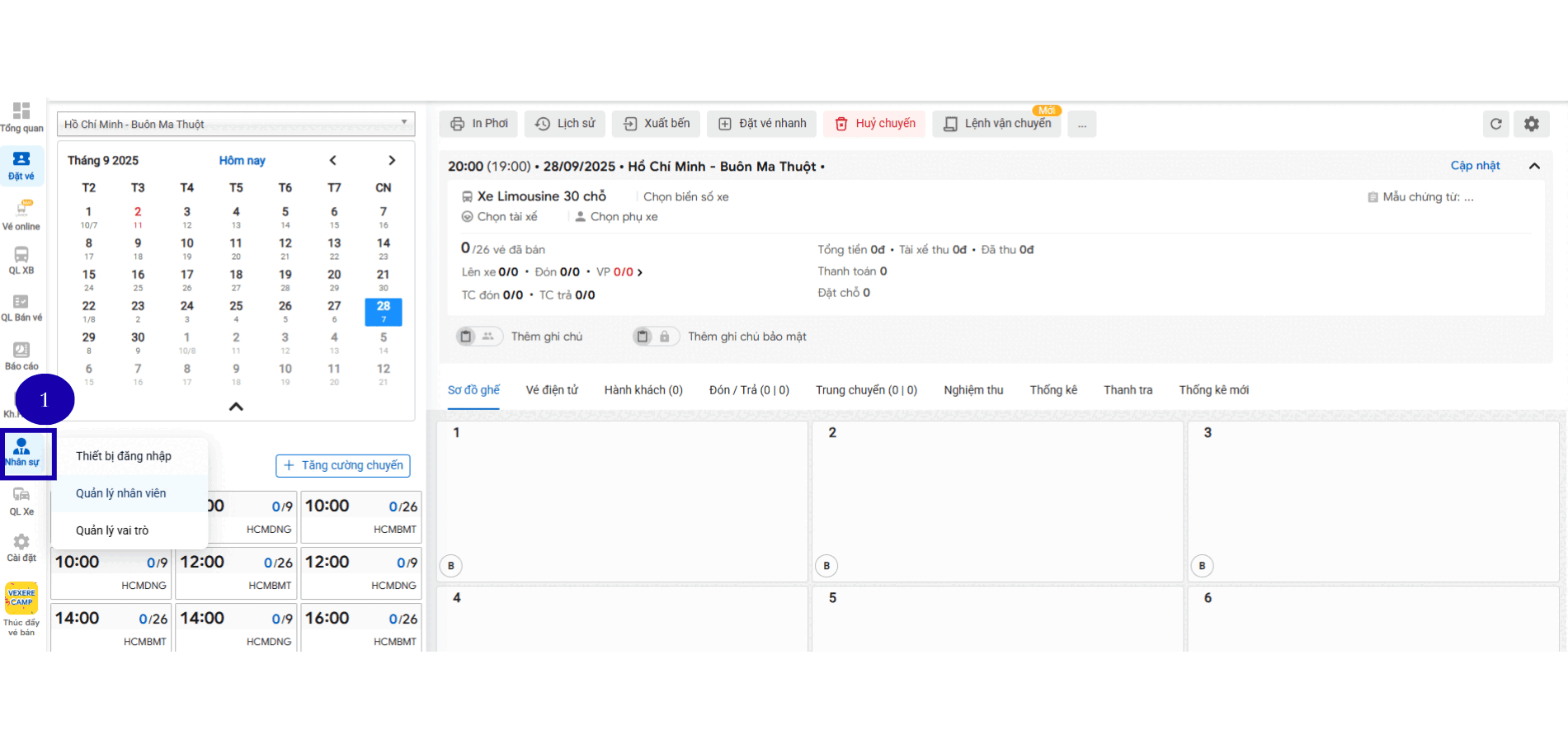
Task: Click the refresh icon button
Action: coord(1495,124)
